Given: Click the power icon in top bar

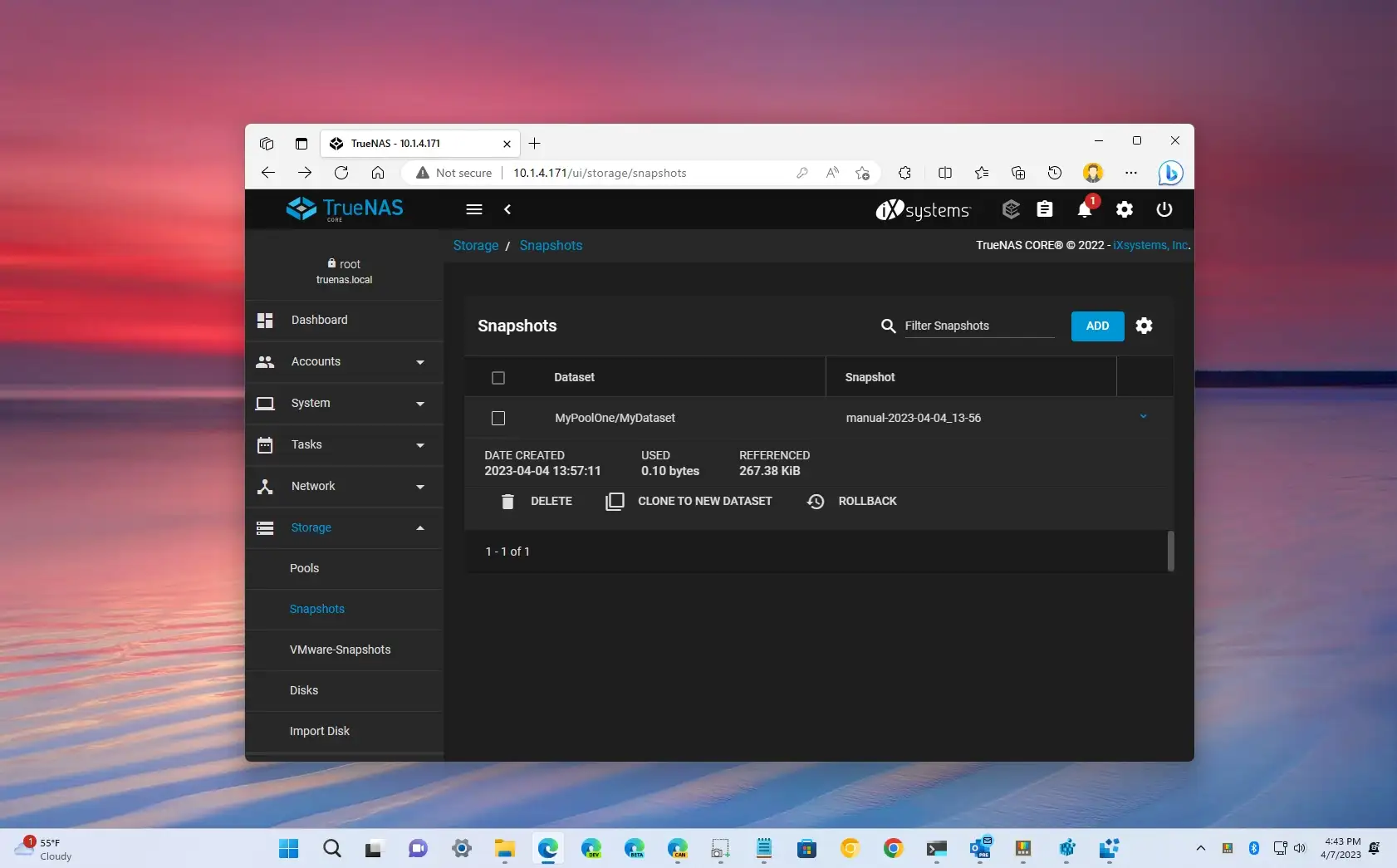Looking at the screenshot, I should click(x=1164, y=209).
